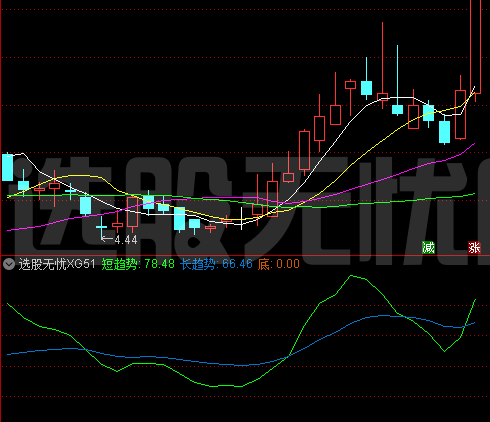Click the 短趋势 78.48 green label
The width and height of the screenshot is (490, 422).
pyautogui.click(x=138, y=264)
